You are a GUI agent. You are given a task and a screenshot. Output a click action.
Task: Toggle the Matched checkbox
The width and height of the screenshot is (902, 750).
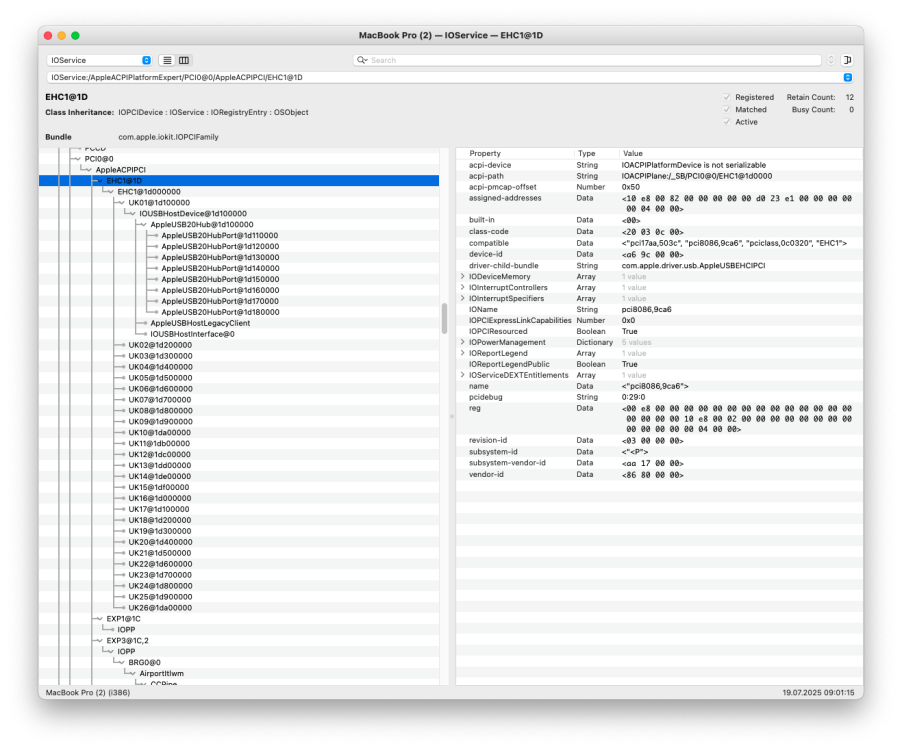click(x=727, y=109)
